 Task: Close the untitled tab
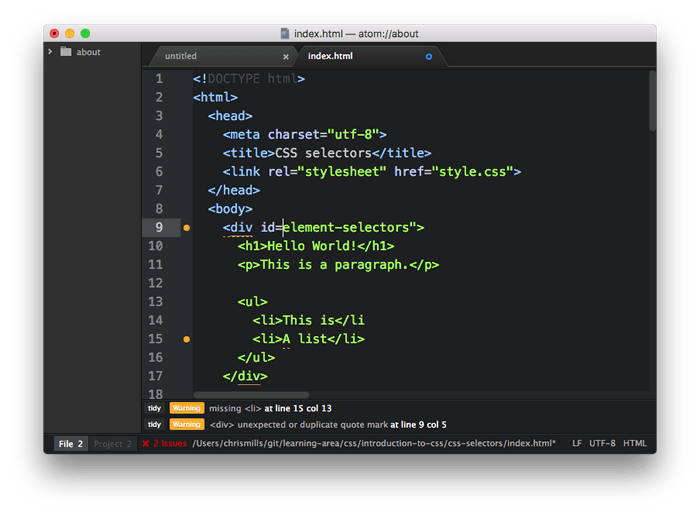pyautogui.click(x=285, y=57)
